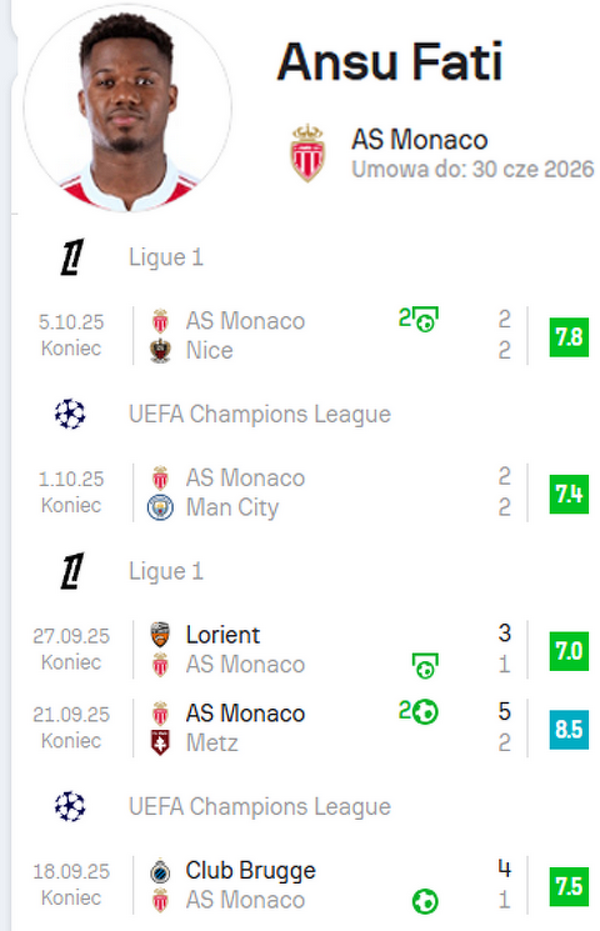Click the 7.8 rating badge
Viewport: 600px width, 931px height.
coord(568,336)
